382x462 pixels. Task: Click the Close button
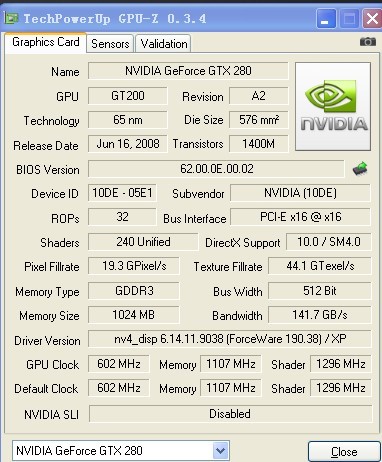[x=344, y=452]
